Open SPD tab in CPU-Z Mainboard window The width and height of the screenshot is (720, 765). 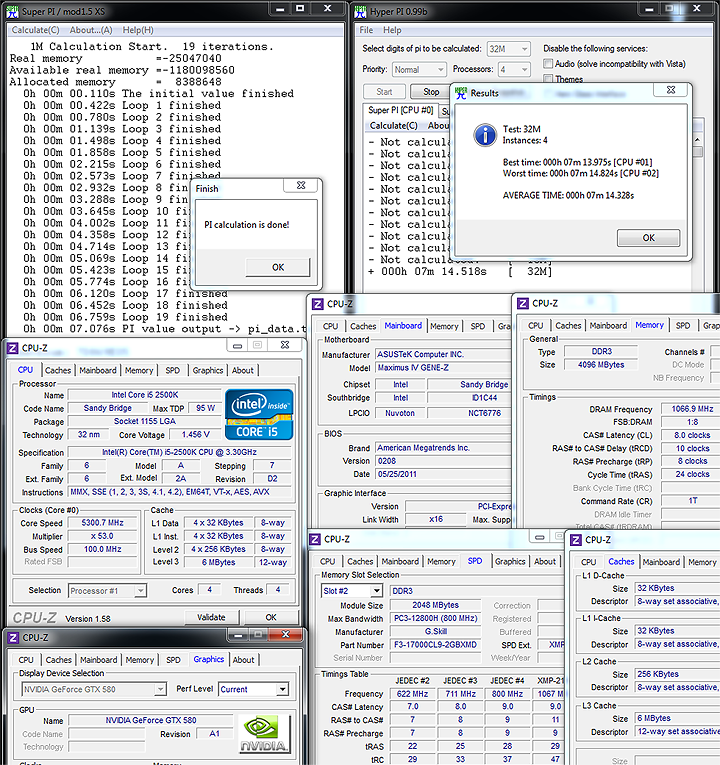pyautogui.click(x=478, y=326)
